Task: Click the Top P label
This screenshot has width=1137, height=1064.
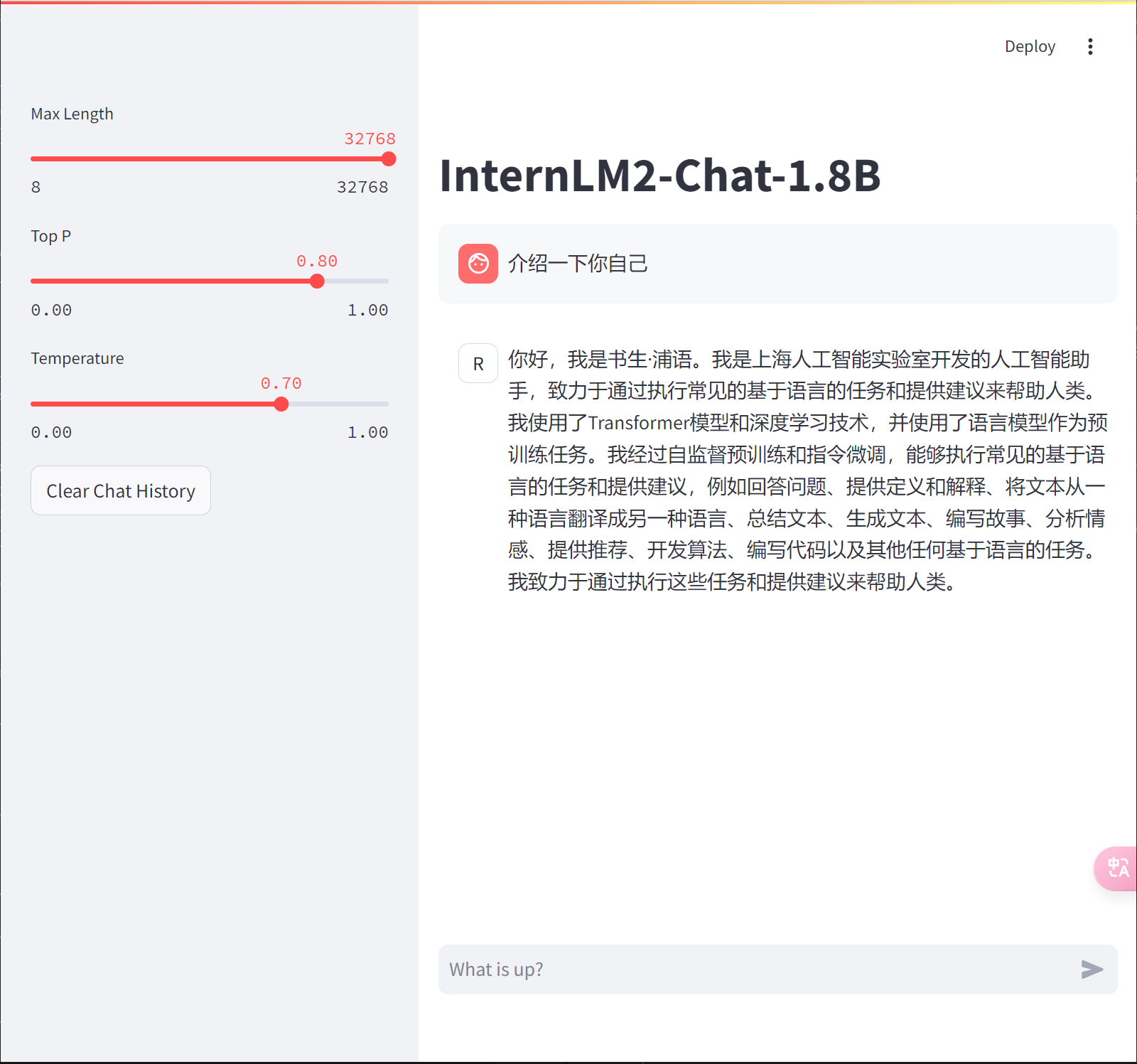Action: (x=50, y=237)
